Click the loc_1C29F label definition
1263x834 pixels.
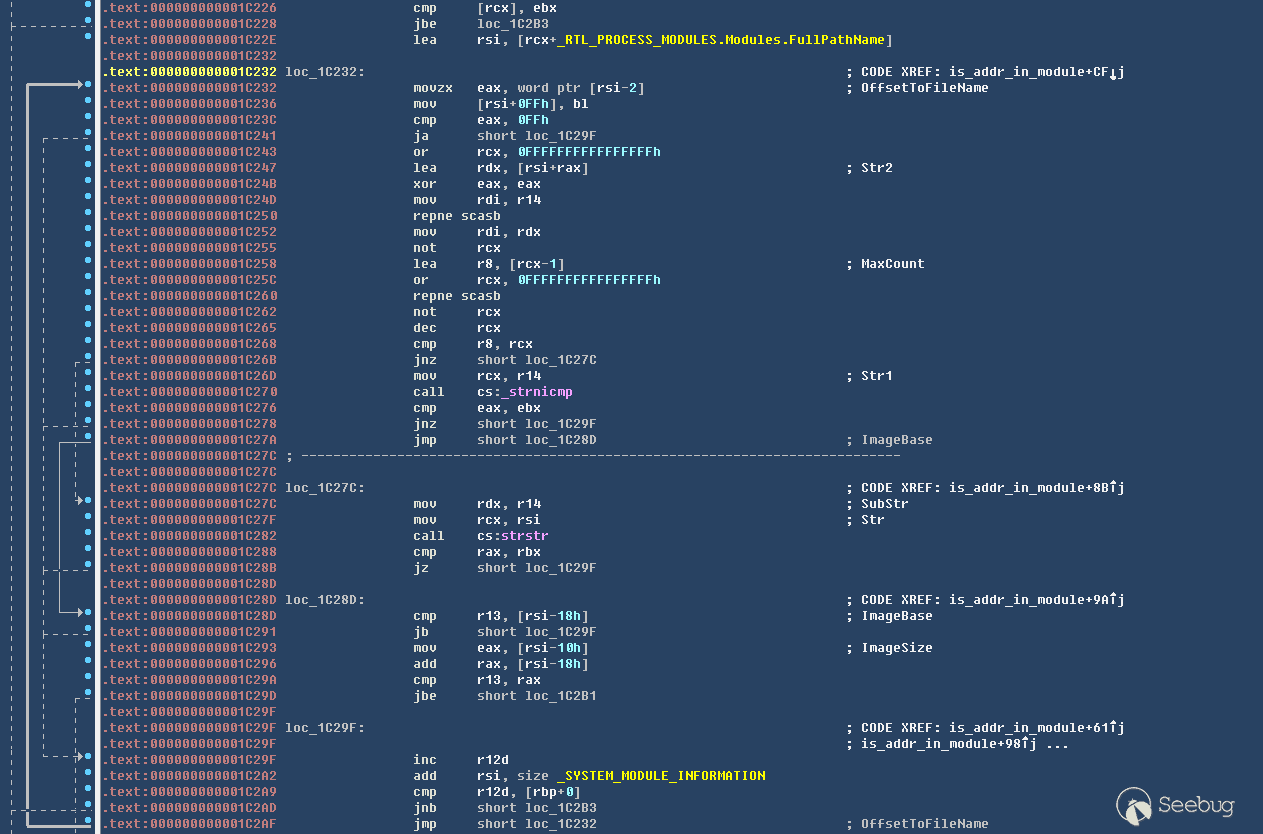coord(325,728)
